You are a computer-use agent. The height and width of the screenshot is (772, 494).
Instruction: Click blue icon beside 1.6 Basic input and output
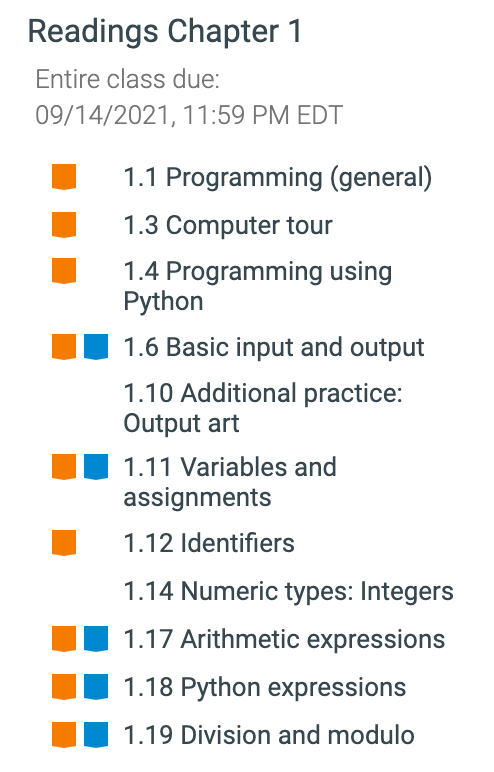[x=96, y=347]
